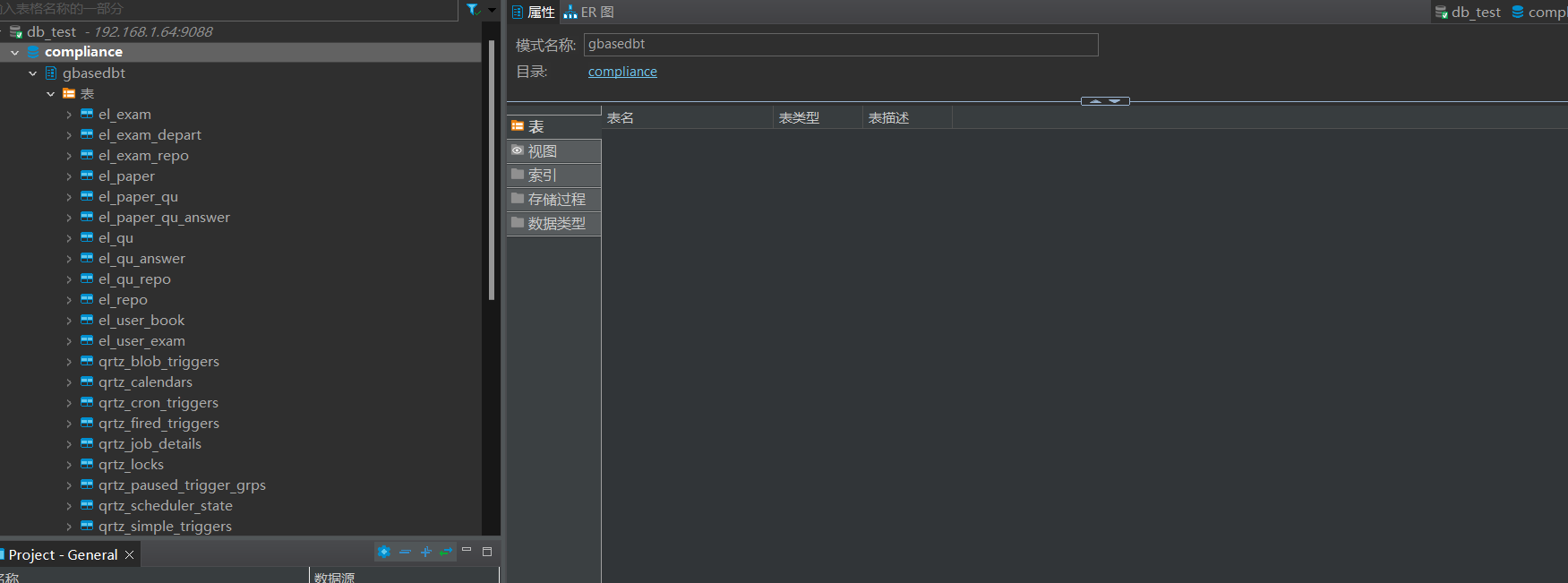Click the db_test connection icon in tree
The image size is (1568, 583).
click(16, 32)
